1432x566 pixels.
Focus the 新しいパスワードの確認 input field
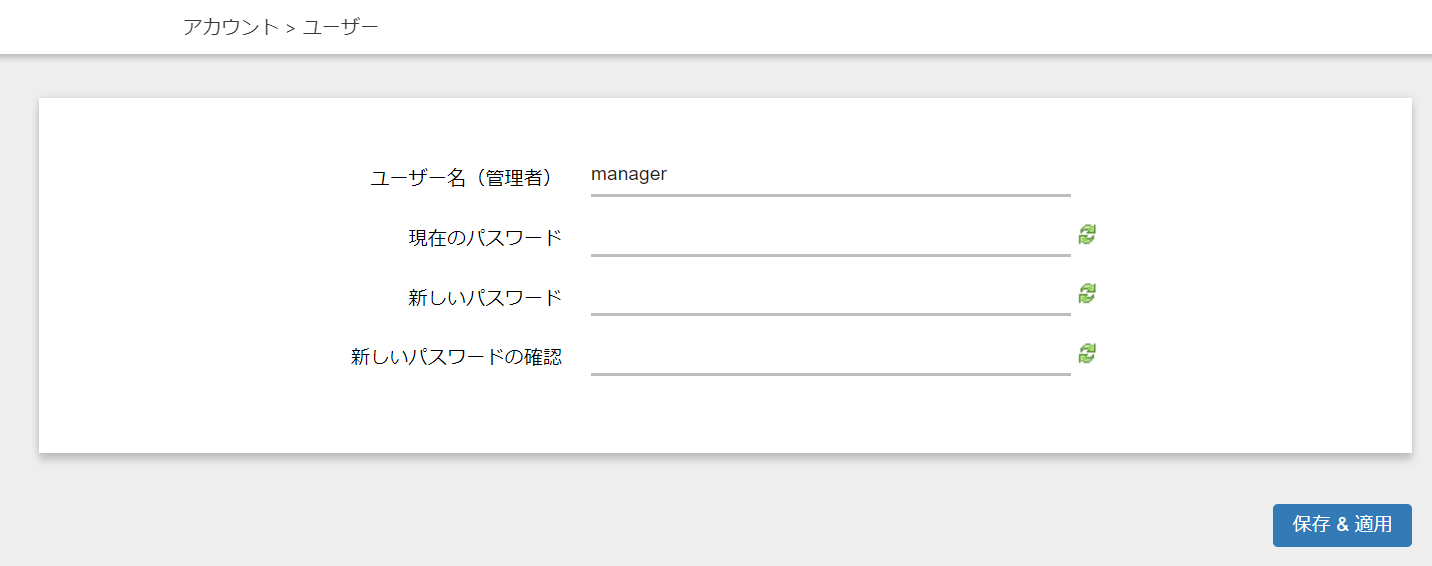(x=830, y=356)
